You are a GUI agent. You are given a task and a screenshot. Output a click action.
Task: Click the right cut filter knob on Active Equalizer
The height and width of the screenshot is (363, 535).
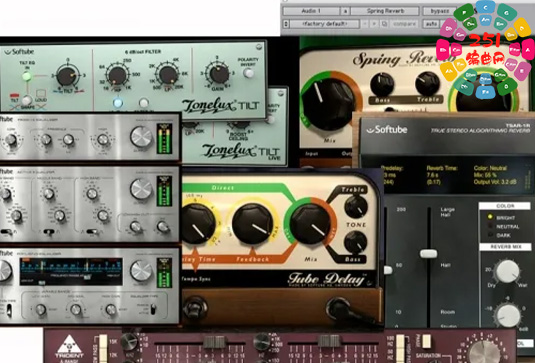(x=163, y=227)
